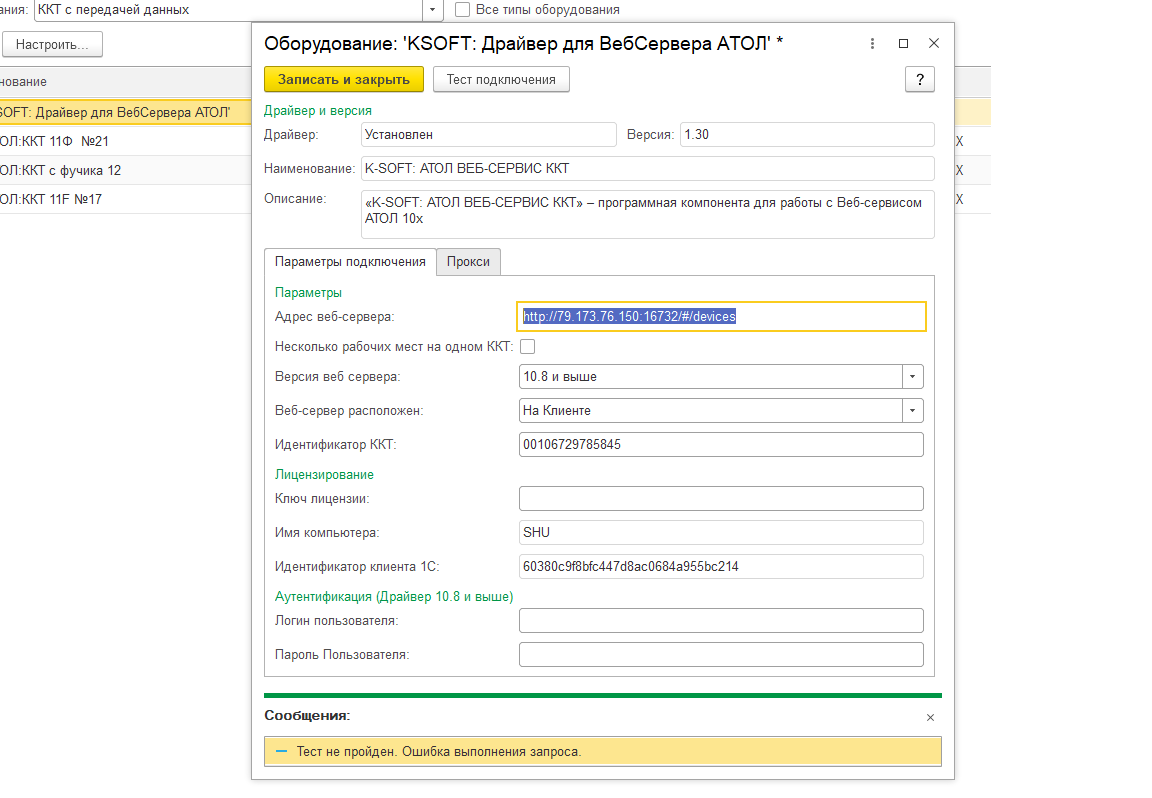
Task: Toggle Все типы оборудования checkbox
Action: pos(463,10)
